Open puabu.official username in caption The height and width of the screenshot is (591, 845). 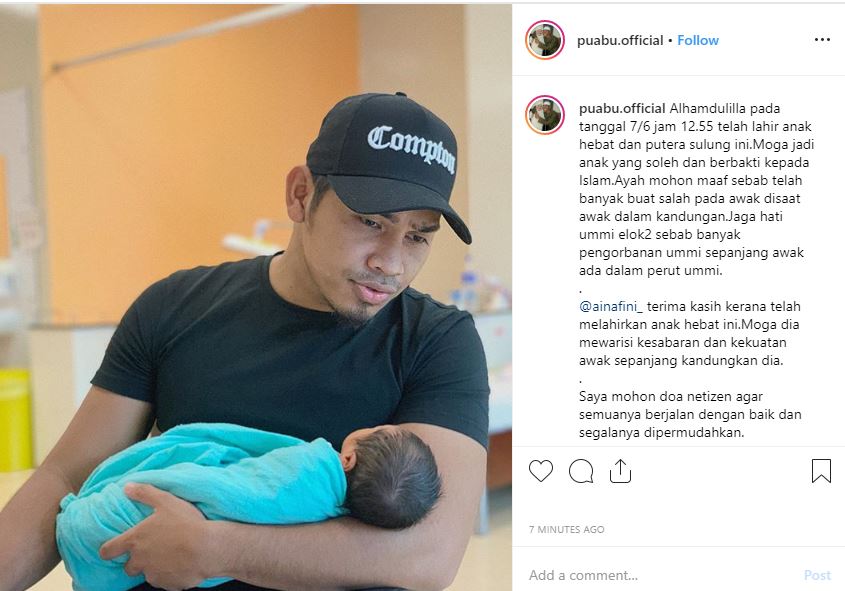pos(622,108)
